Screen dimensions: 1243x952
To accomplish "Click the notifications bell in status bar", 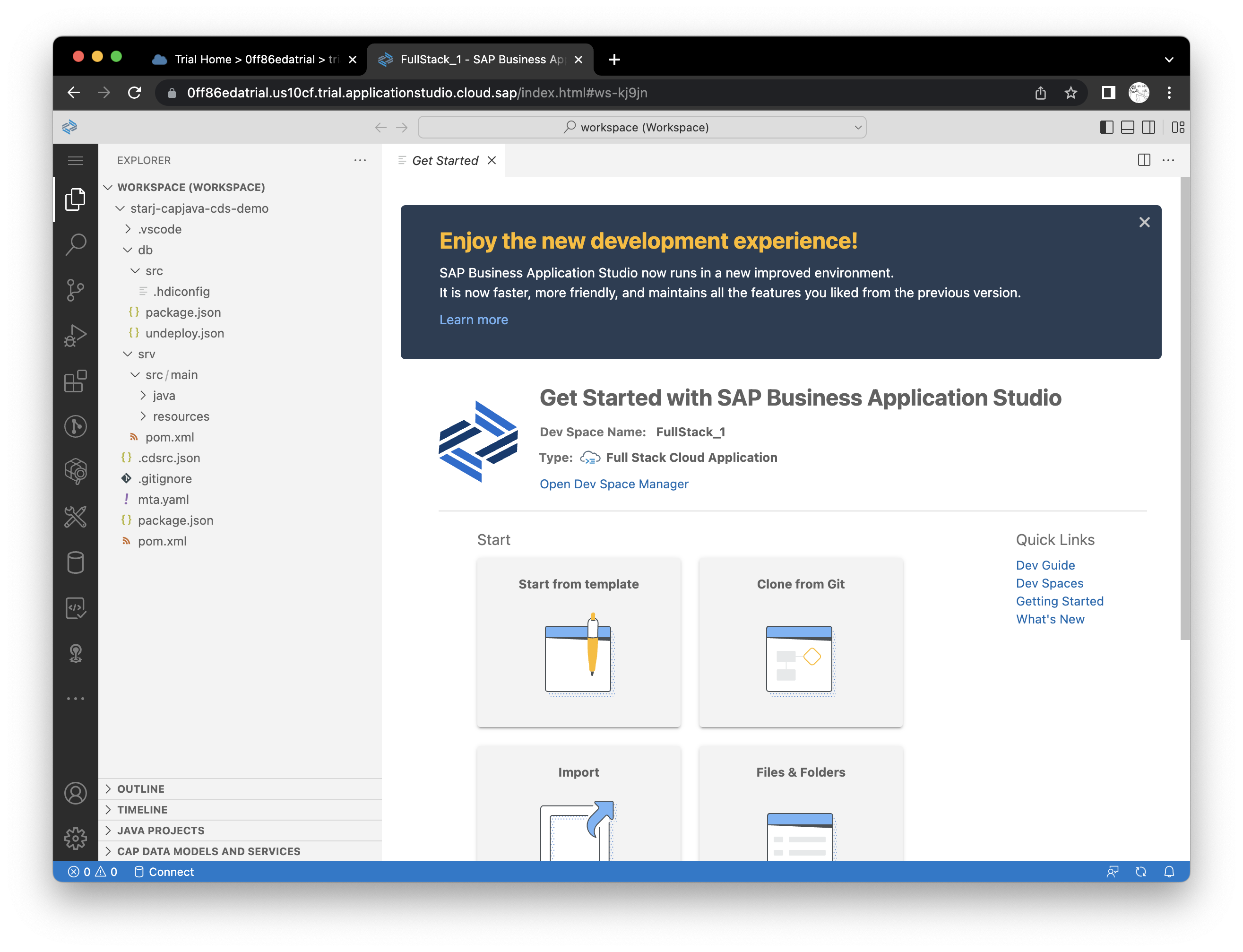I will coord(1169,872).
